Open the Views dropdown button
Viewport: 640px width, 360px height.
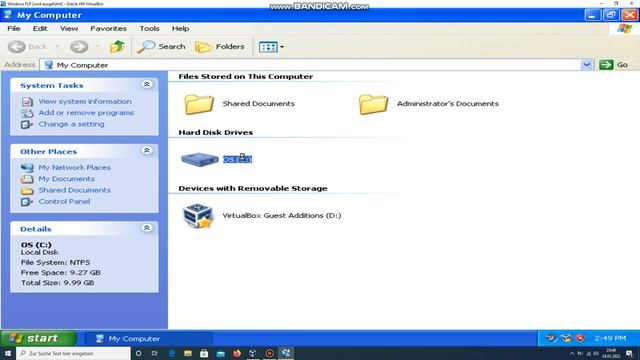271,47
